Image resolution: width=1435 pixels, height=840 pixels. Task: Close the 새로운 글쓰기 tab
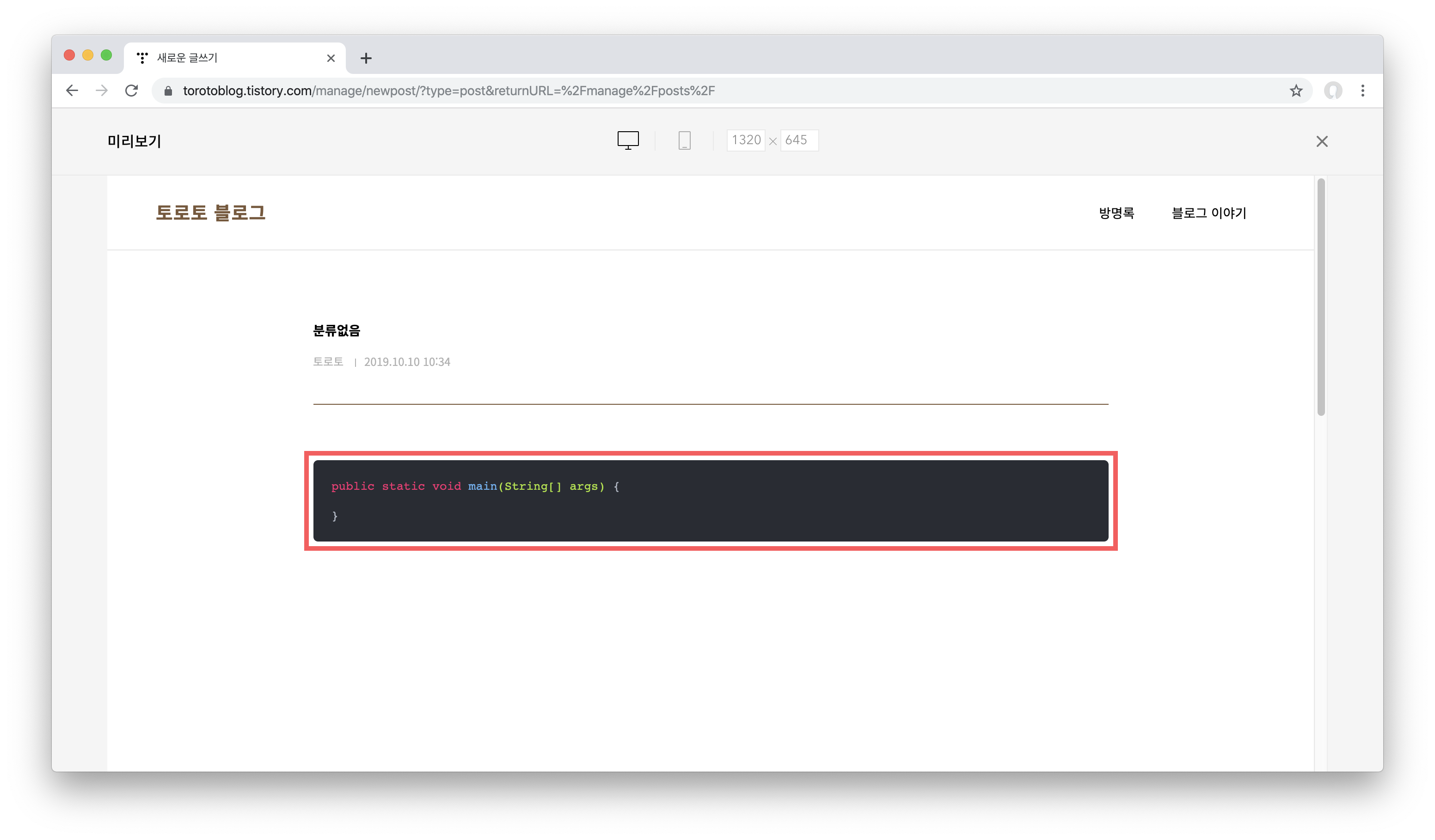coord(331,58)
